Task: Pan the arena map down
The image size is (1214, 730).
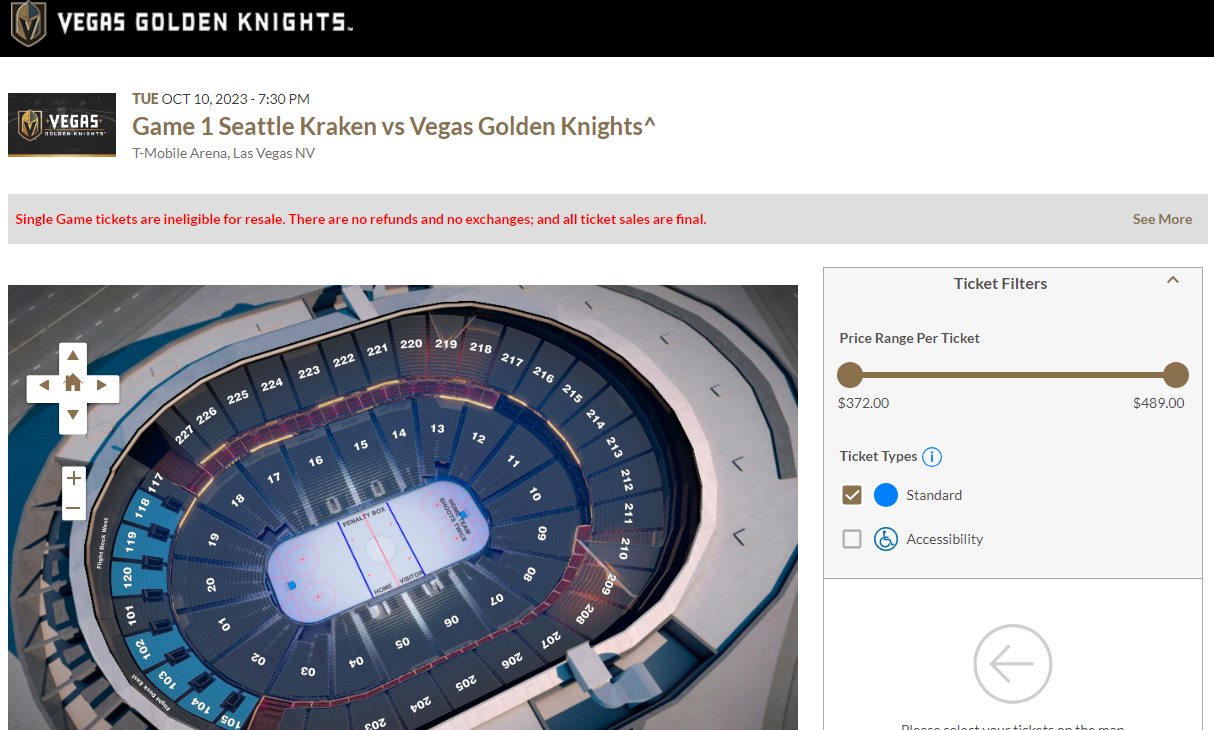Action: [x=73, y=414]
